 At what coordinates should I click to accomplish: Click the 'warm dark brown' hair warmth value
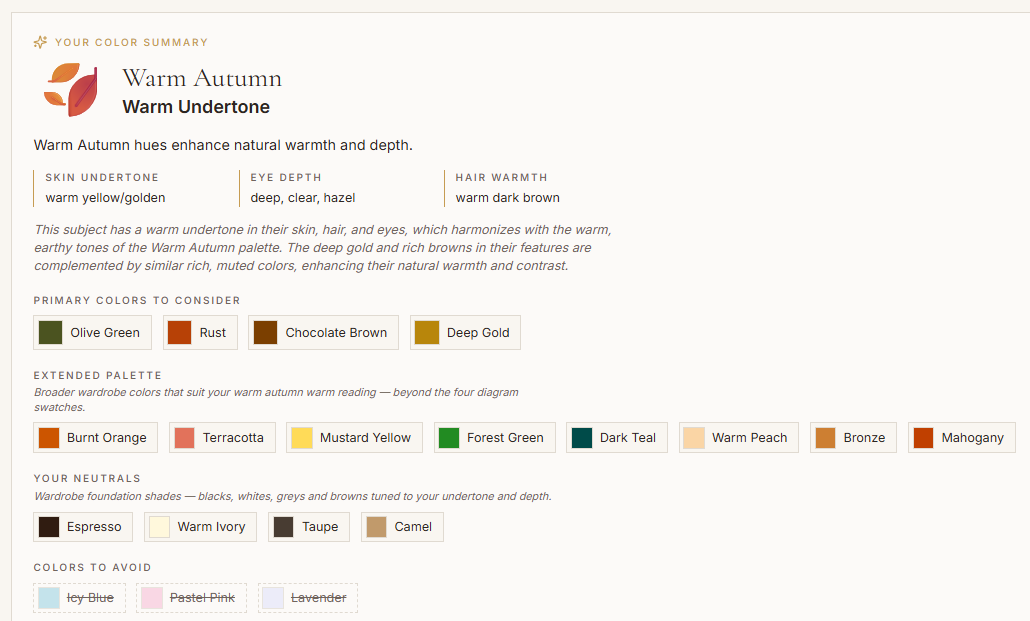508,198
